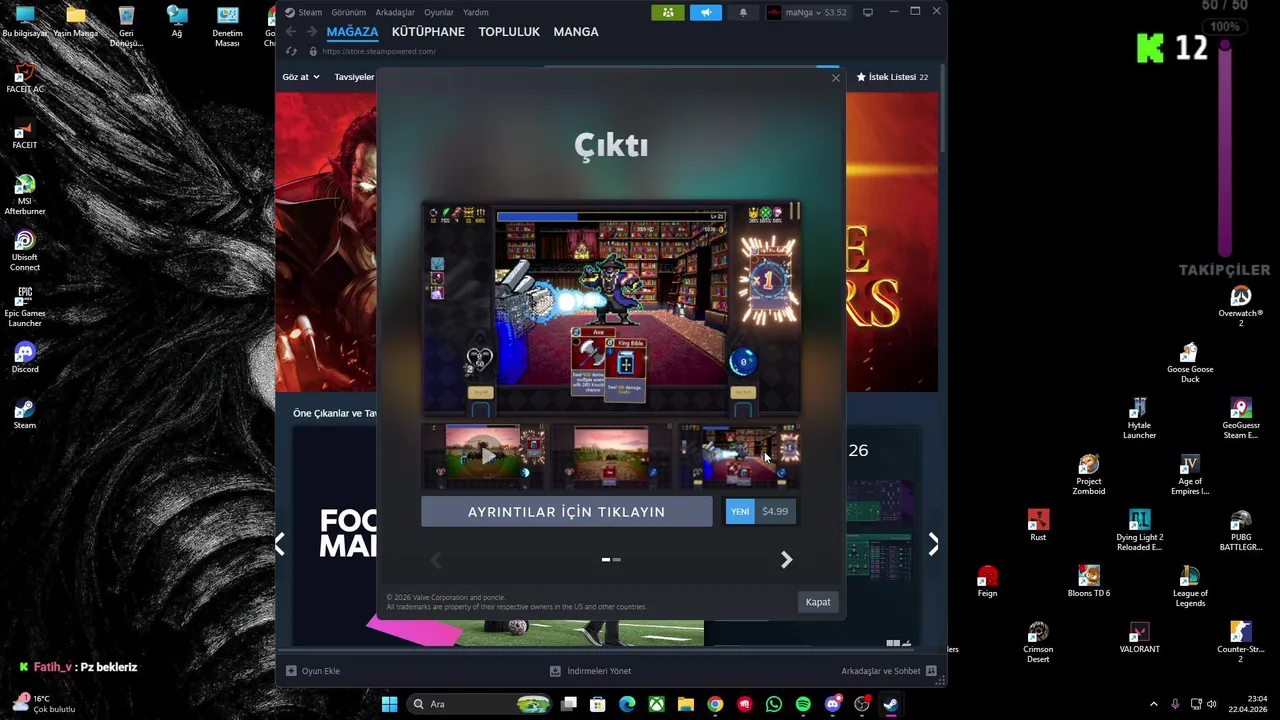Switch to the MANGA profile tab
Screen dimensions: 1280x720
pos(576,32)
